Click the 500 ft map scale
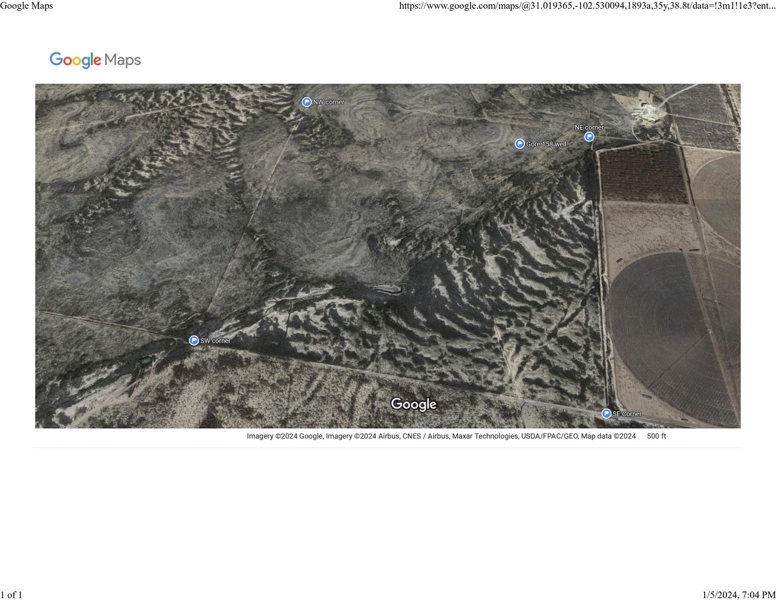Viewport: 776px width, 600px height. [x=656, y=436]
